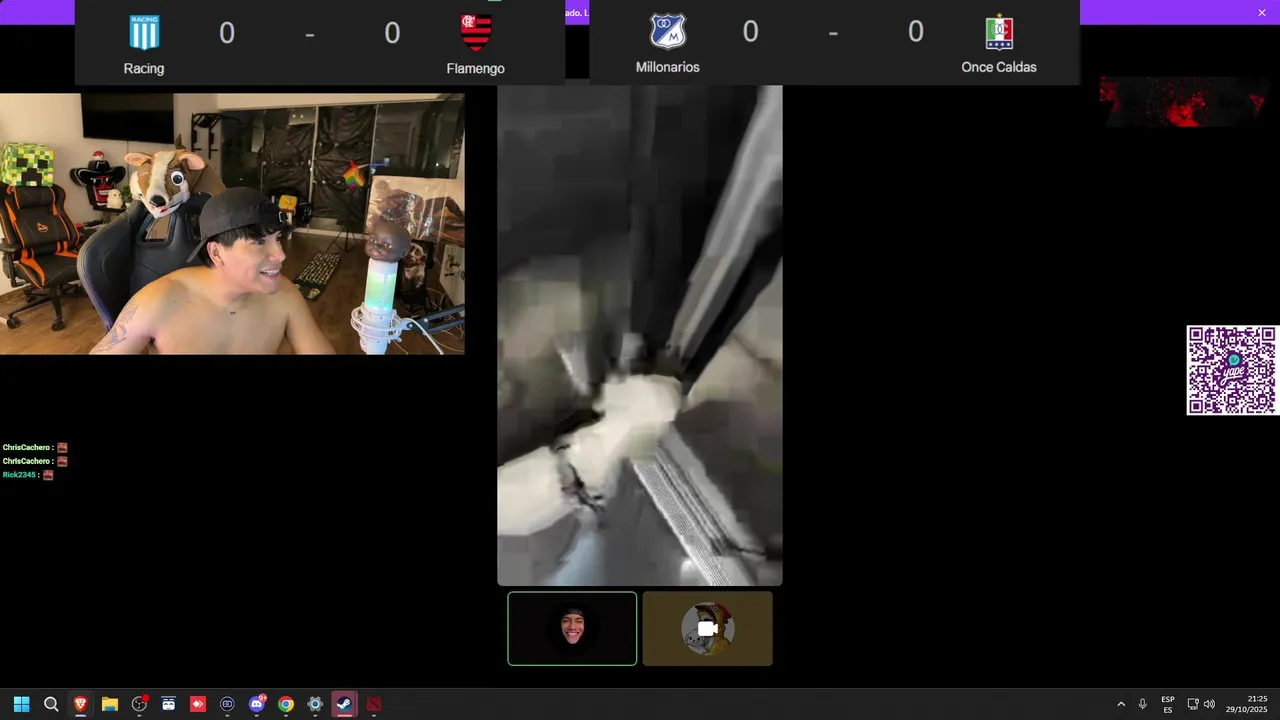Click the 'Millonarios' team name
This screenshot has width=1280, height=720.
click(668, 67)
